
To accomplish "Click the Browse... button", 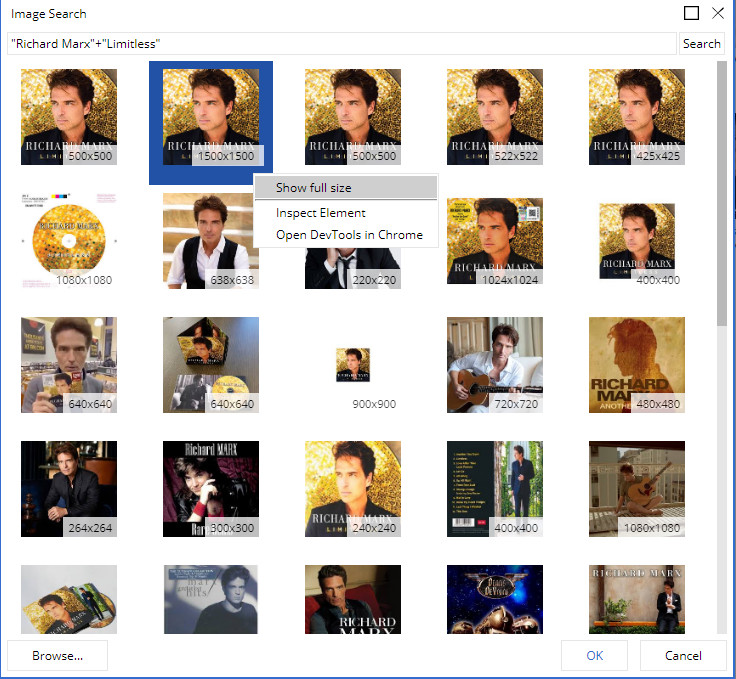I will [57, 656].
